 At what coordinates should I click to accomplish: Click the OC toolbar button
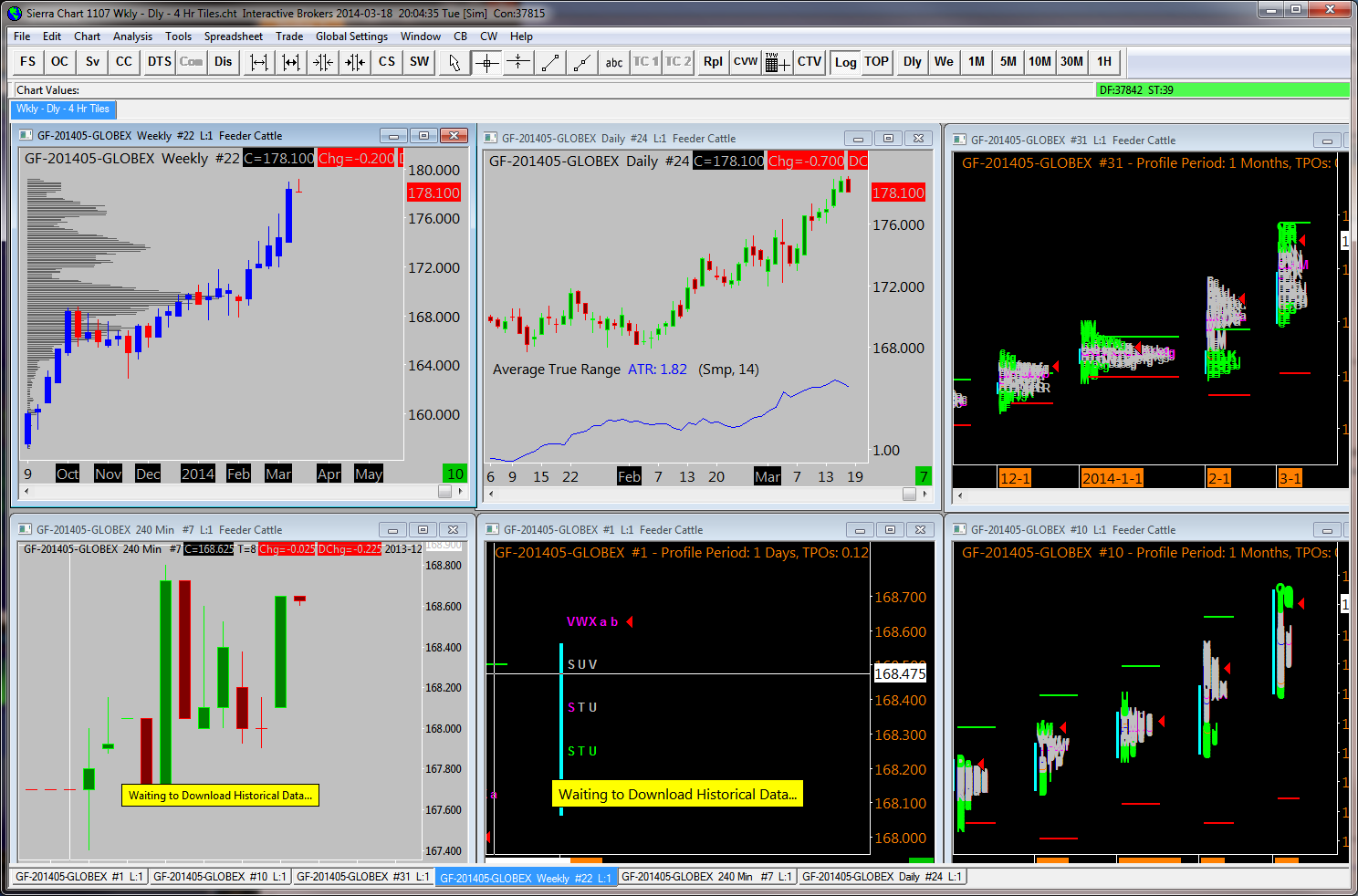tap(60, 62)
